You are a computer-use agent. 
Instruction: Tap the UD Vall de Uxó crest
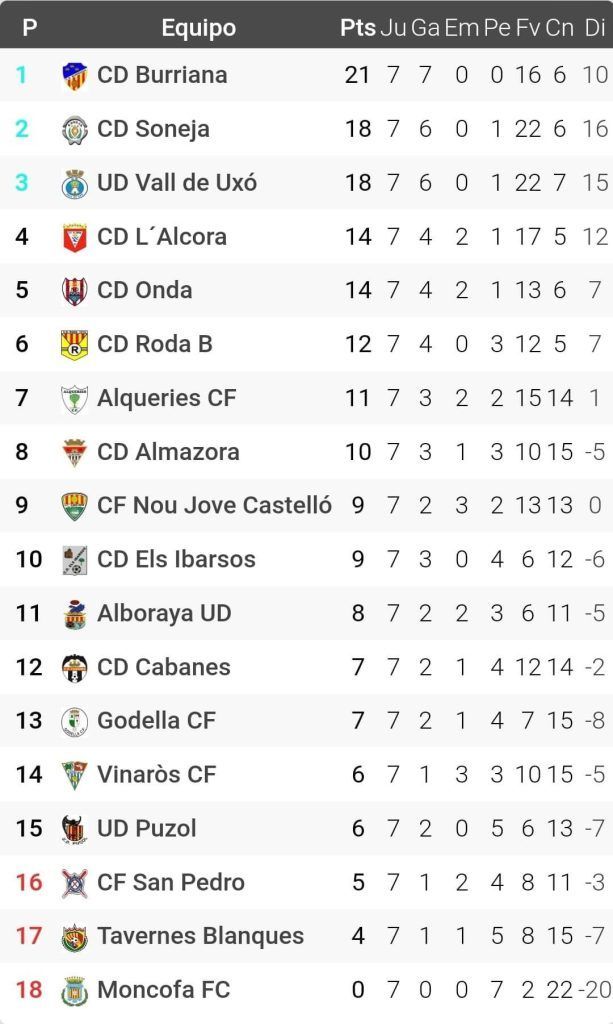(74, 184)
